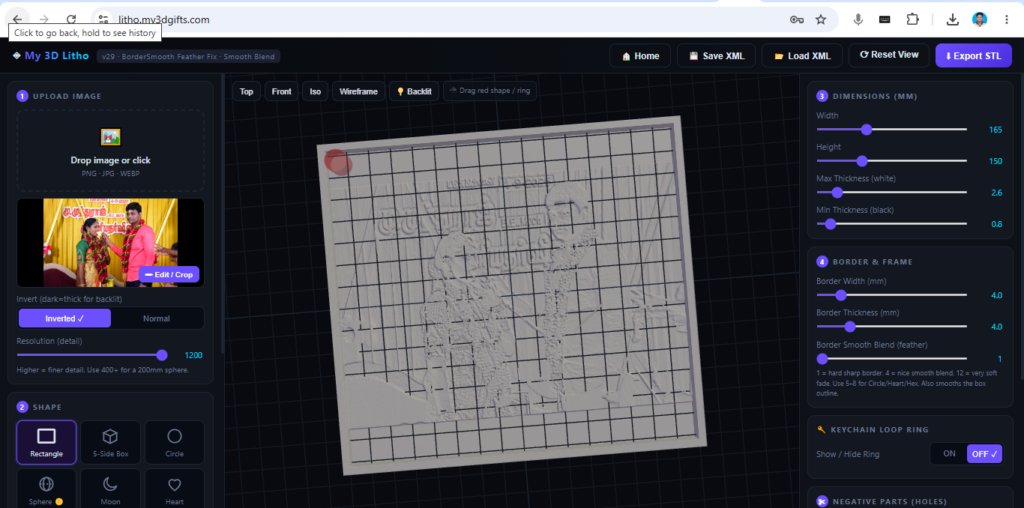Adjust the Max Thickness (white) slider
The height and width of the screenshot is (508, 1024).
click(x=891, y=192)
